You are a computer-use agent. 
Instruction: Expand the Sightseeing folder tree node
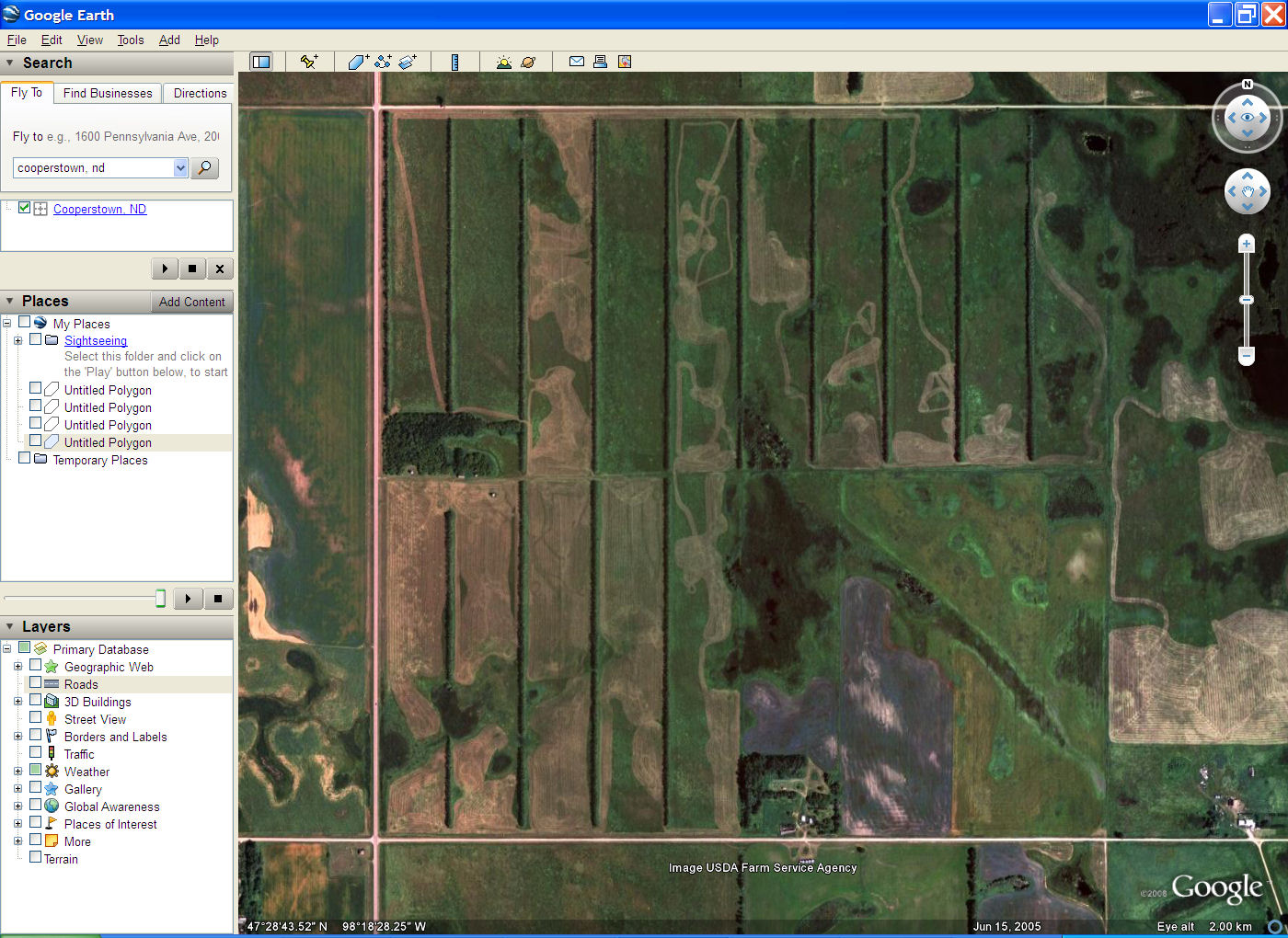coord(17,340)
